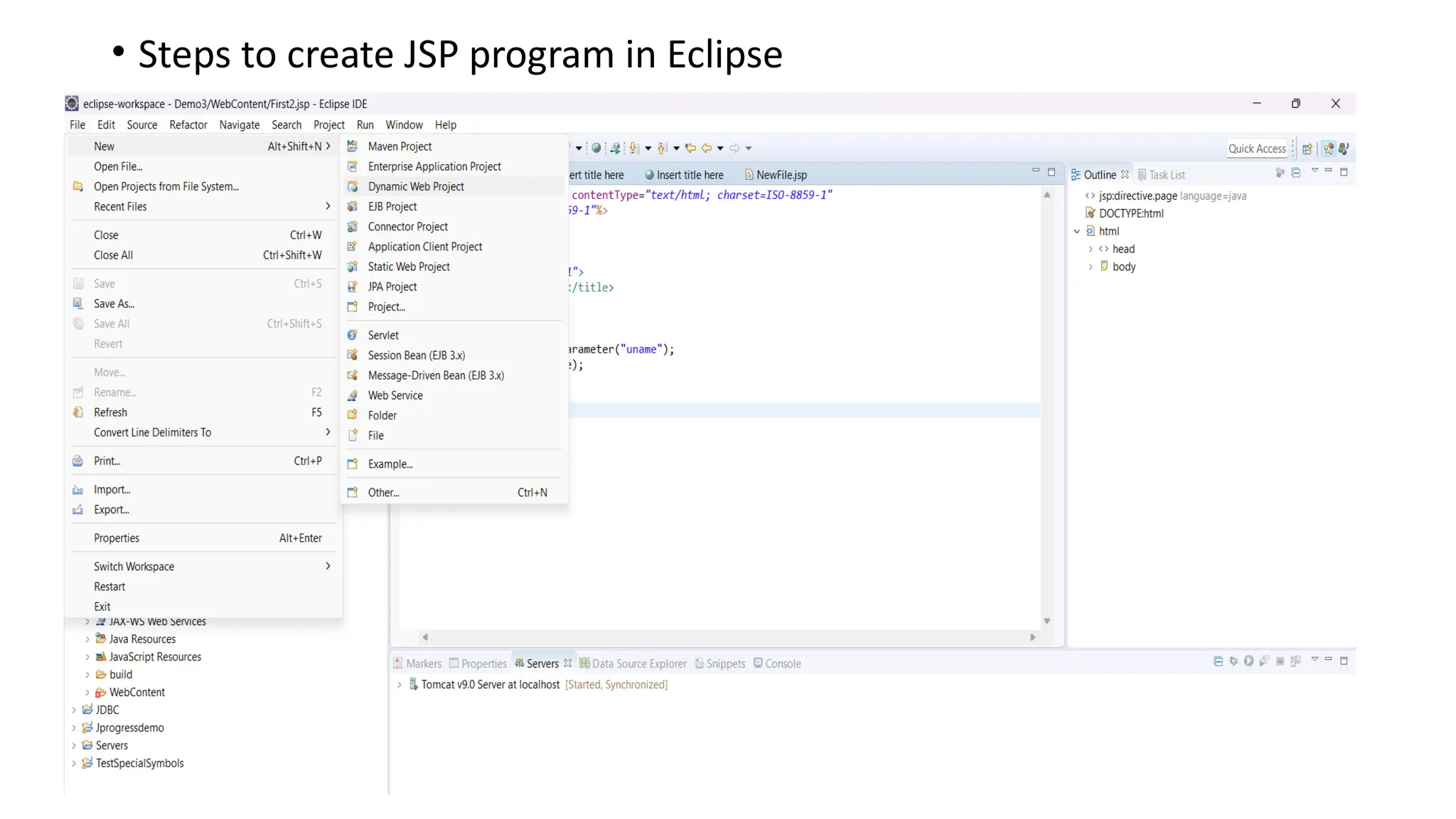
Task: Click the Export... icon
Action: coord(78,510)
